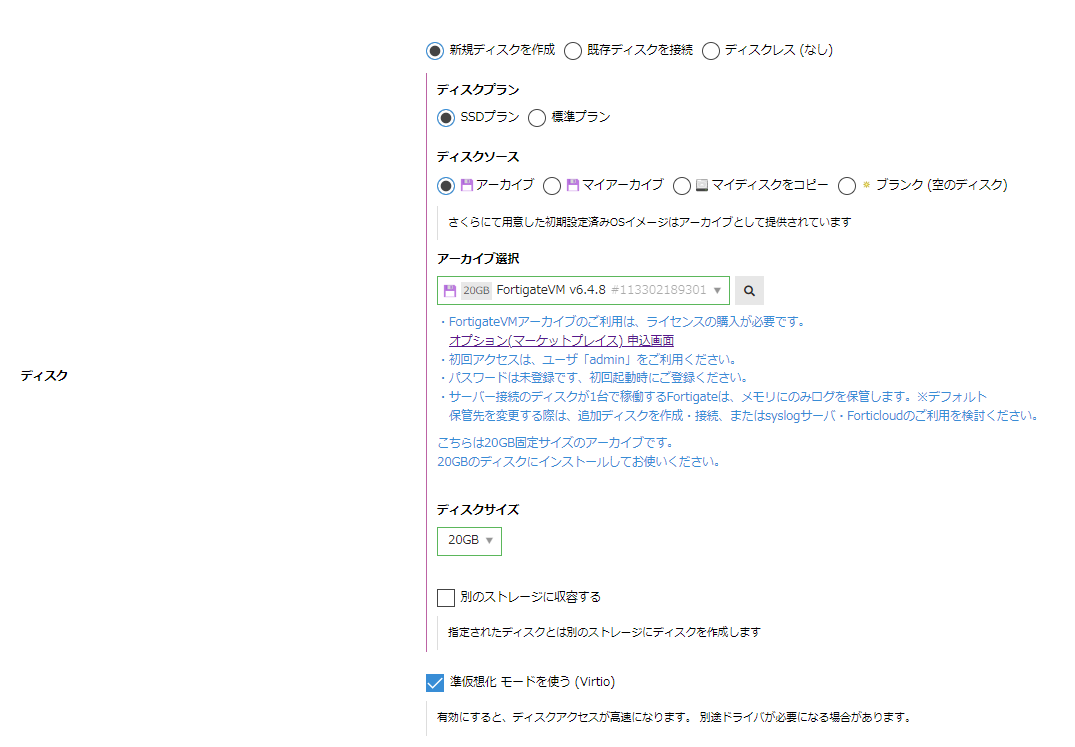This screenshot has width=1075, height=747.
Task: Click note about FortigateVM license purchase
Action: click(624, 321)
